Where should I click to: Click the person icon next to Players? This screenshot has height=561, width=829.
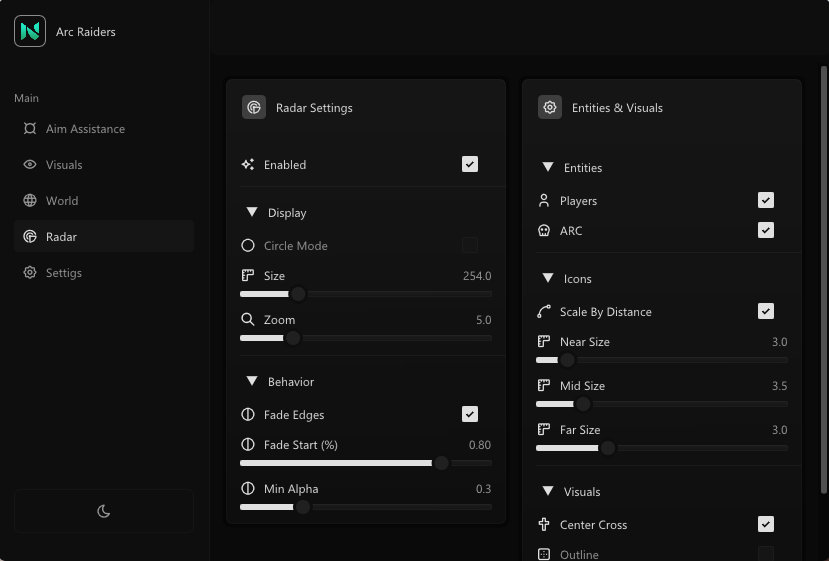[544, 200]
